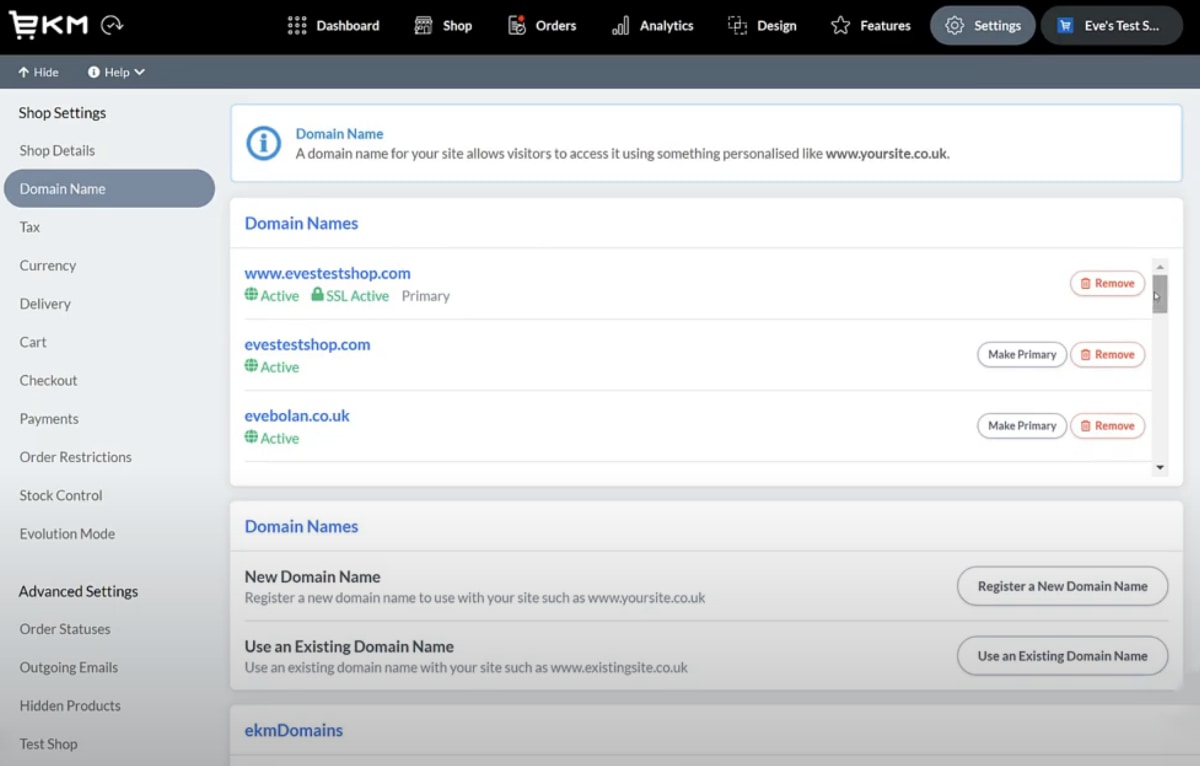This screenshot has height=766, width=1200.
Task: Open the evestestshop.com domain link
Action: [307, 344]
